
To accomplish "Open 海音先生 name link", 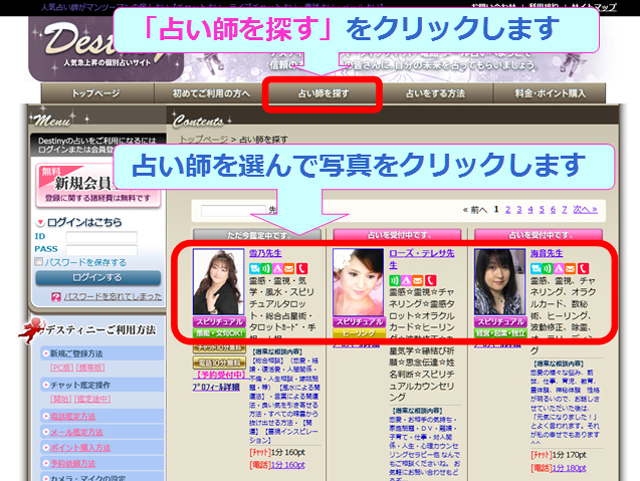I will coord(547,253).
